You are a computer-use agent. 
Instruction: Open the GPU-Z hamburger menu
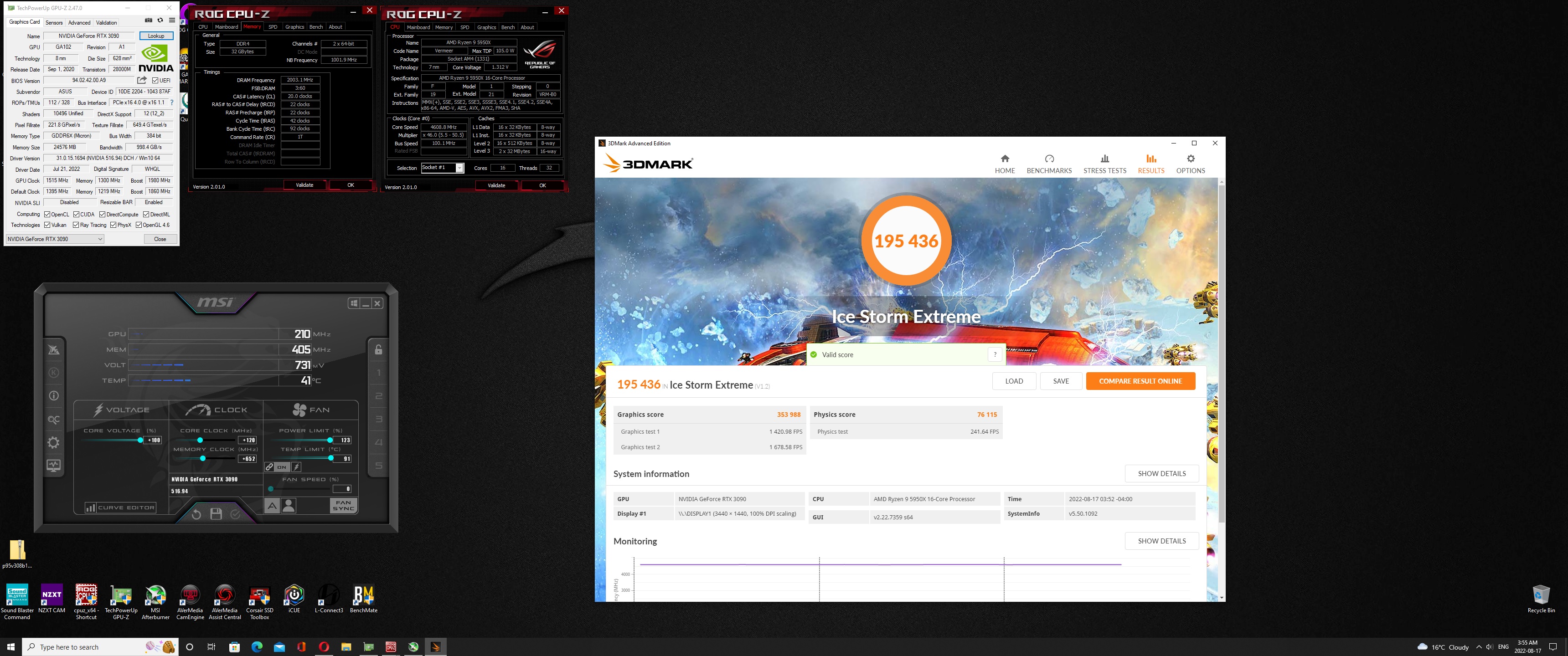coord(172,20)
